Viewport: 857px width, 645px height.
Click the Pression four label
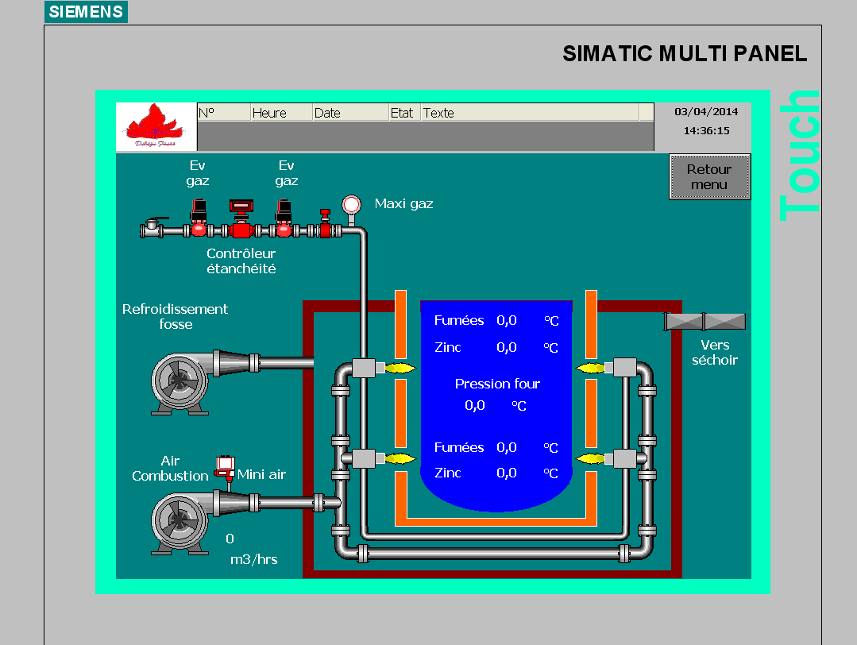click(x=497, y=384)
